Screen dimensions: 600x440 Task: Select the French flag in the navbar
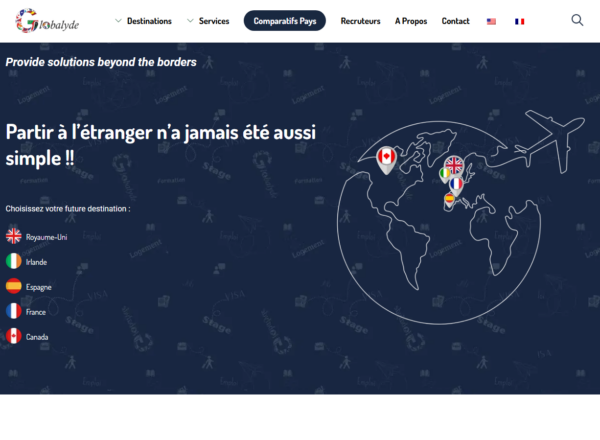tap(519, 21)
